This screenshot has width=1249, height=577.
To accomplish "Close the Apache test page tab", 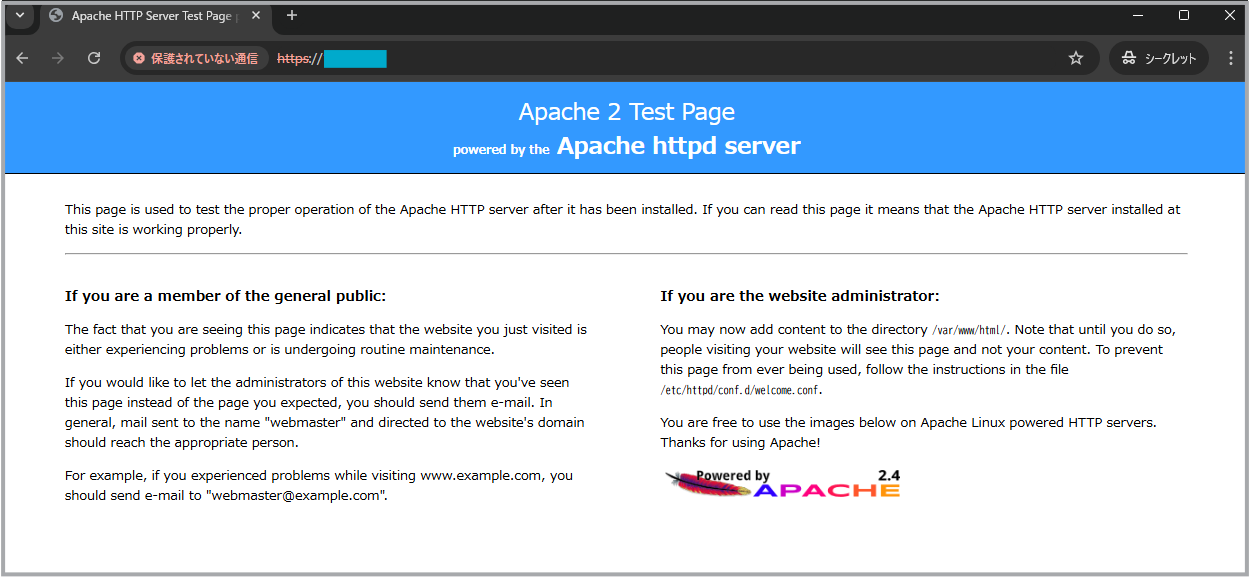I will (255, 16).
